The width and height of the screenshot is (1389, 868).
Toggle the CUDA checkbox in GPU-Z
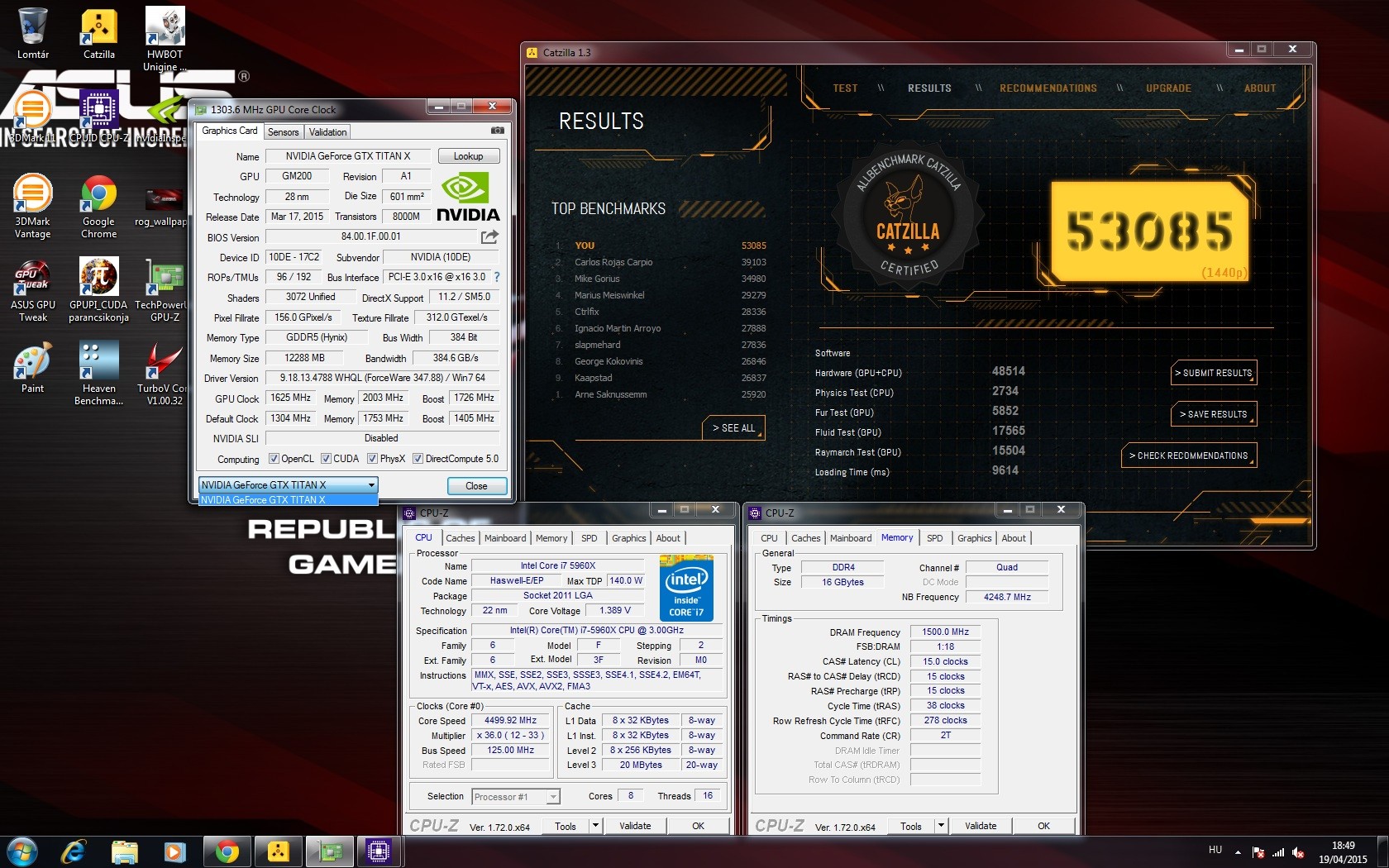pyautogui.click(x=326, y=459)
